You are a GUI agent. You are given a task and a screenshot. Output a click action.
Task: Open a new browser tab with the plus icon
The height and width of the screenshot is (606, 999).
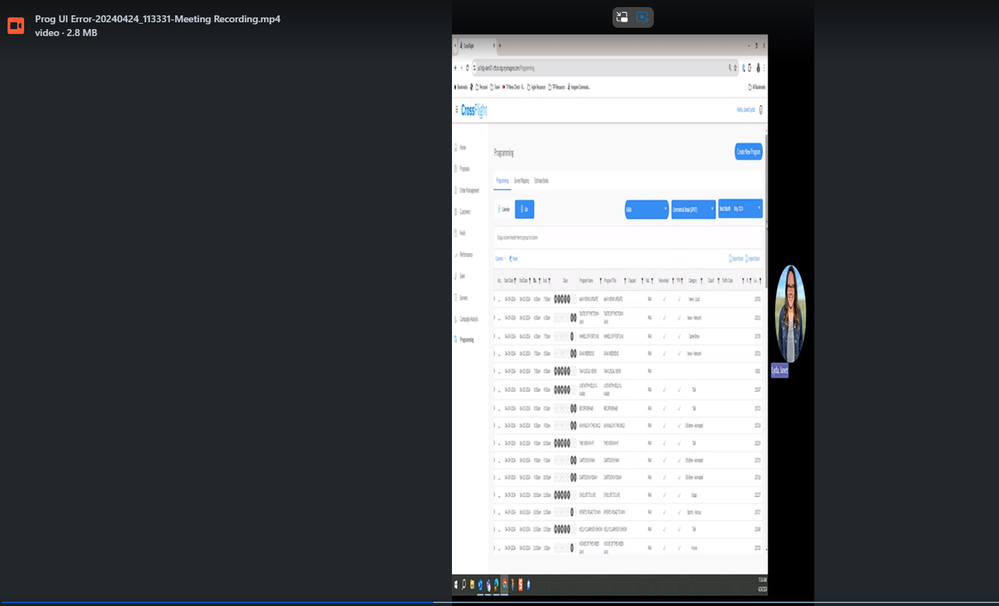pyautogui.click(x=500, y=46)
